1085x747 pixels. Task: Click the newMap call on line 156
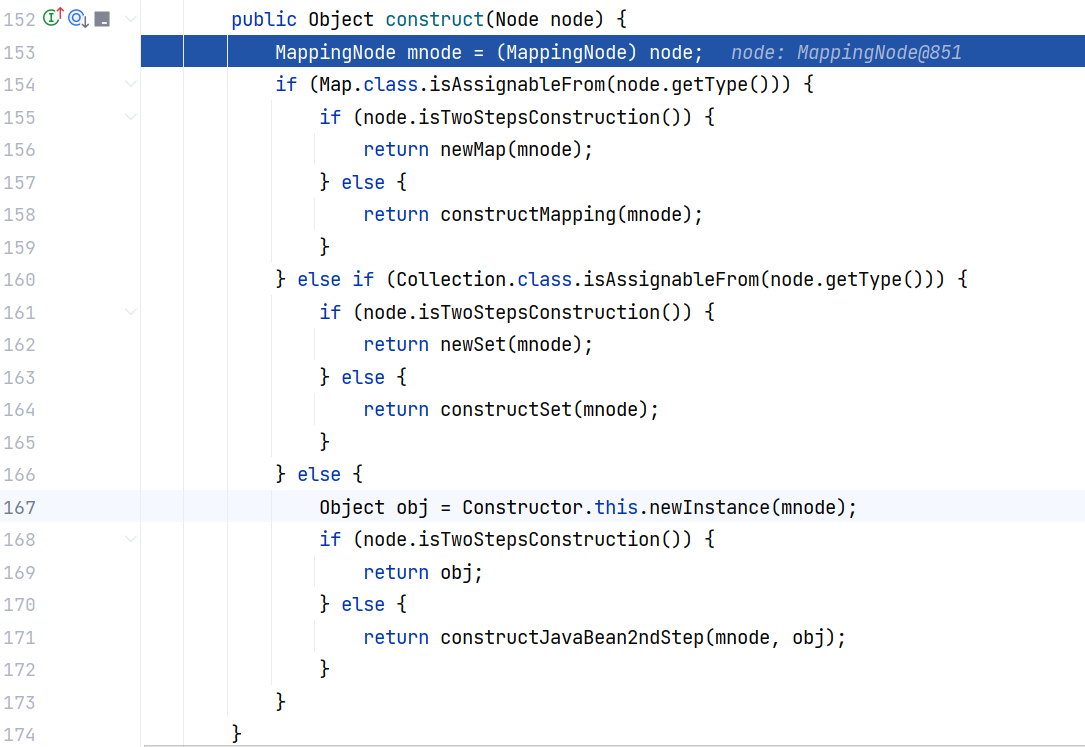tap(473, 149)
